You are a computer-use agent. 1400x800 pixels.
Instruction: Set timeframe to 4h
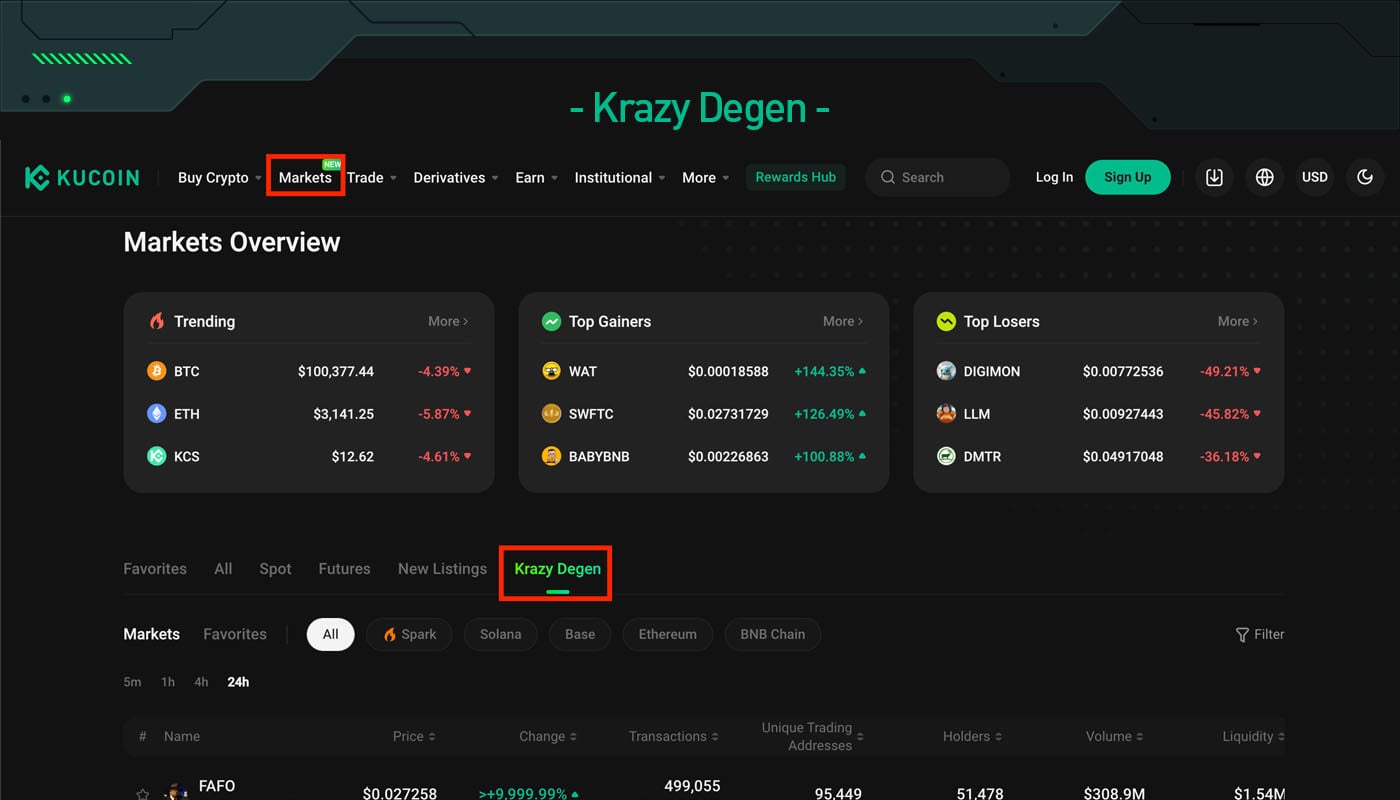(201, 682)
